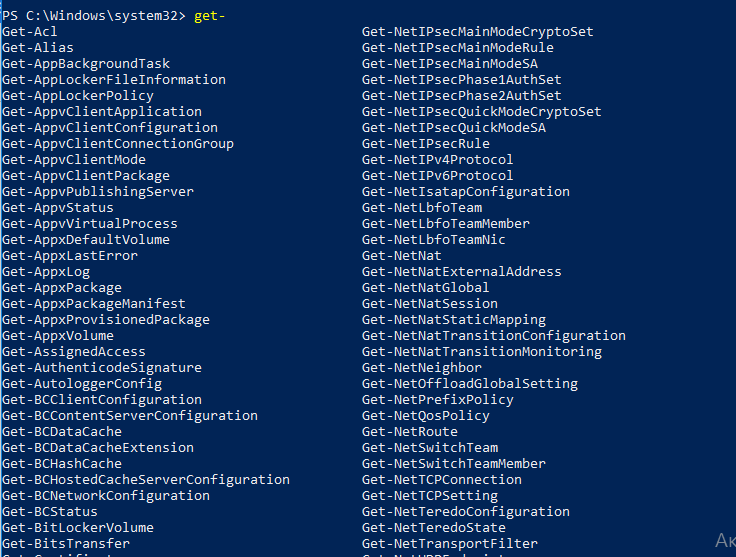Select Get-AuthenticodeSignature text

[x=102, y=368]
